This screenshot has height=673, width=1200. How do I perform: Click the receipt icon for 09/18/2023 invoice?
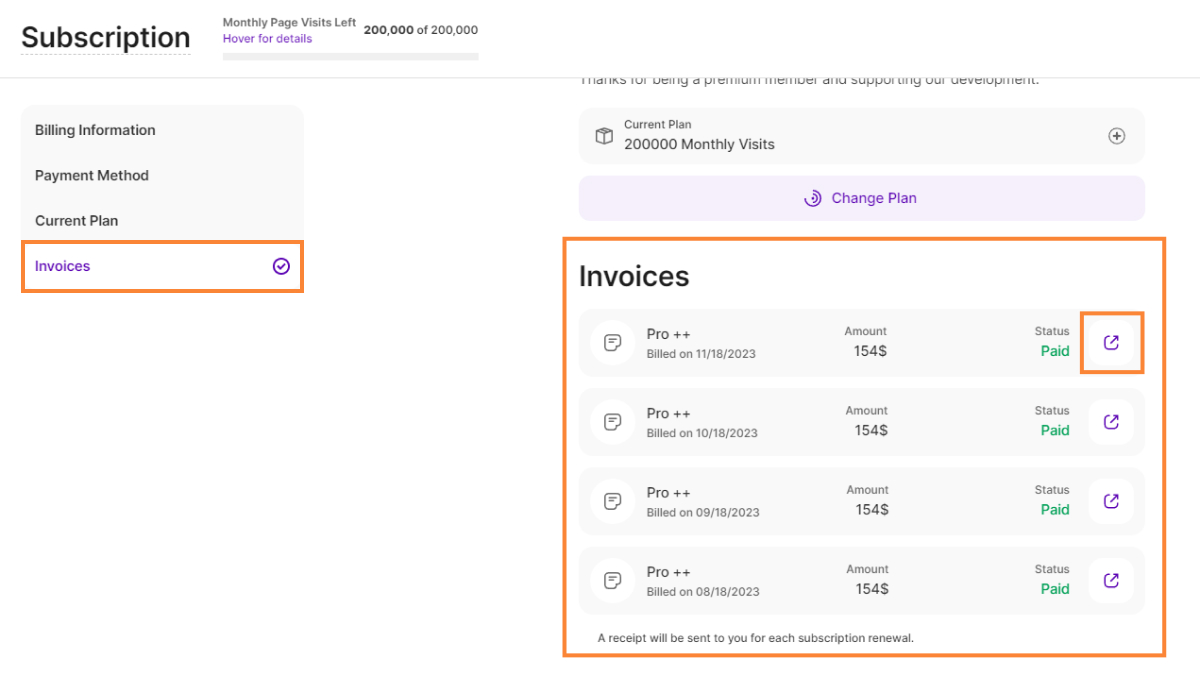pyautogui.click(x=613, y=501)
